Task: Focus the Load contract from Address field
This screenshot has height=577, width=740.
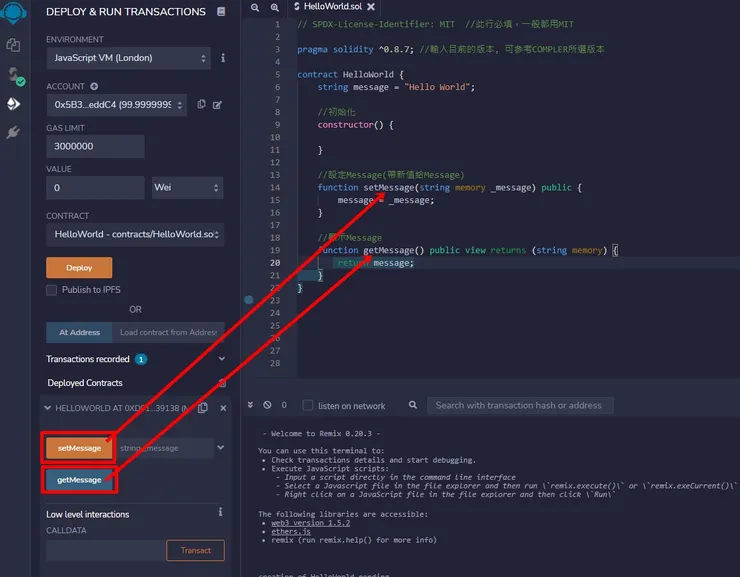Action: (x=168, y=333)
